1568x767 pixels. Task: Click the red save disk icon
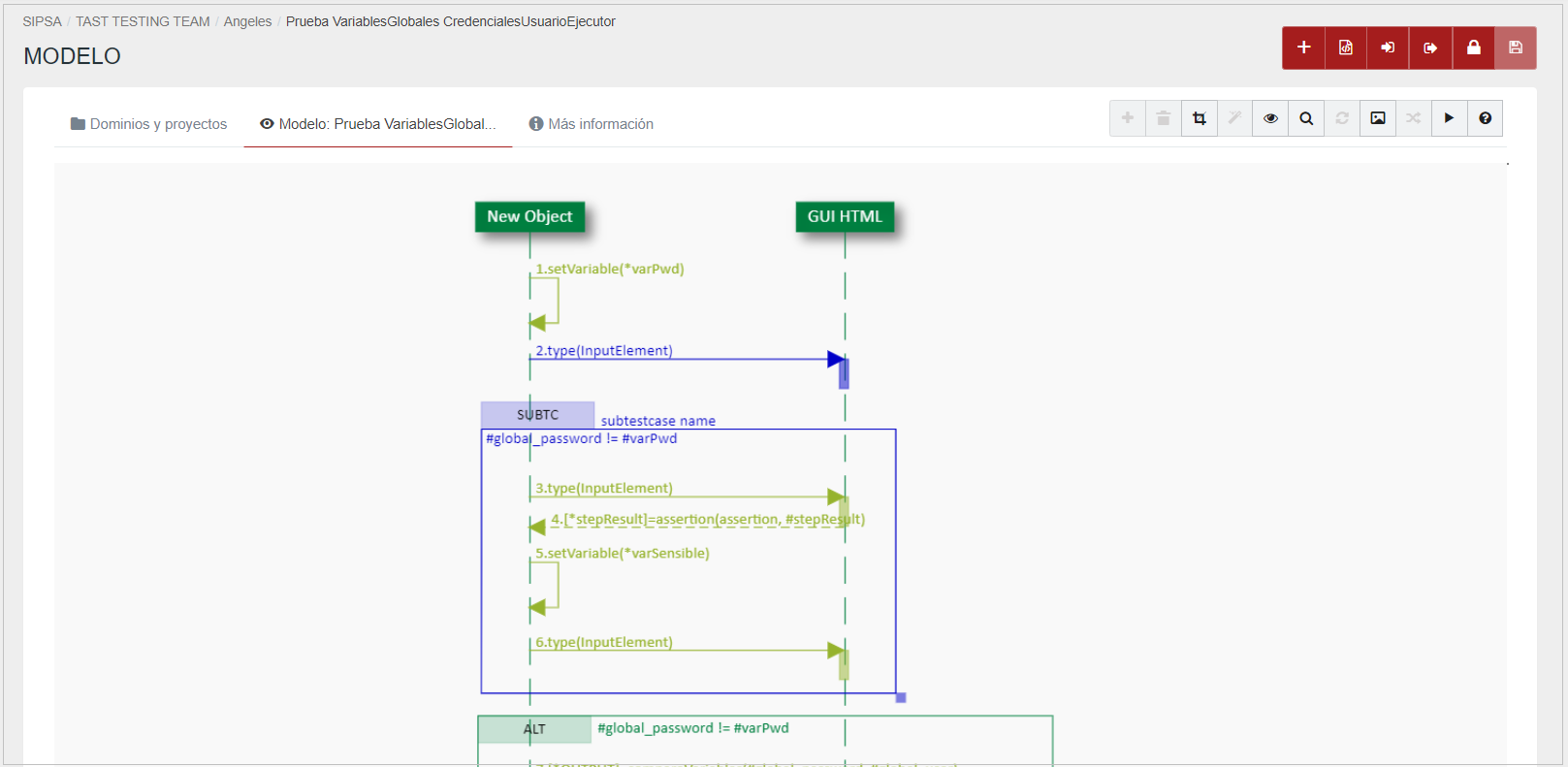[x=1516, y=48]
